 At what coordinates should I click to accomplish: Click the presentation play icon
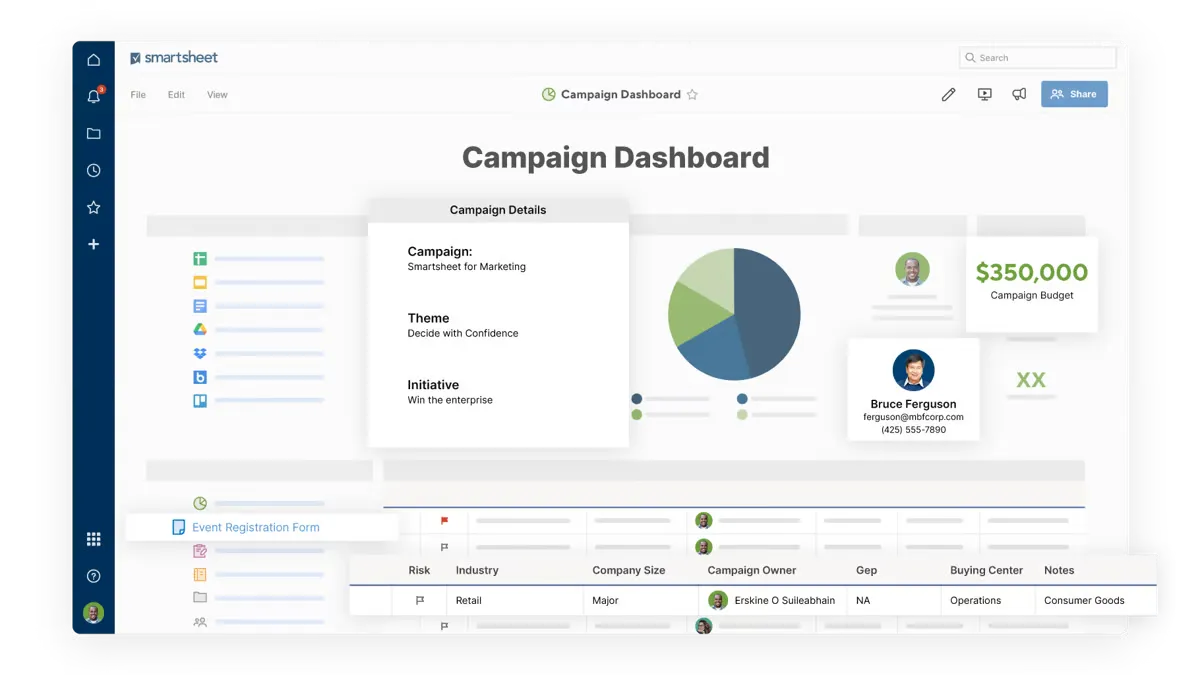(984, 94)
